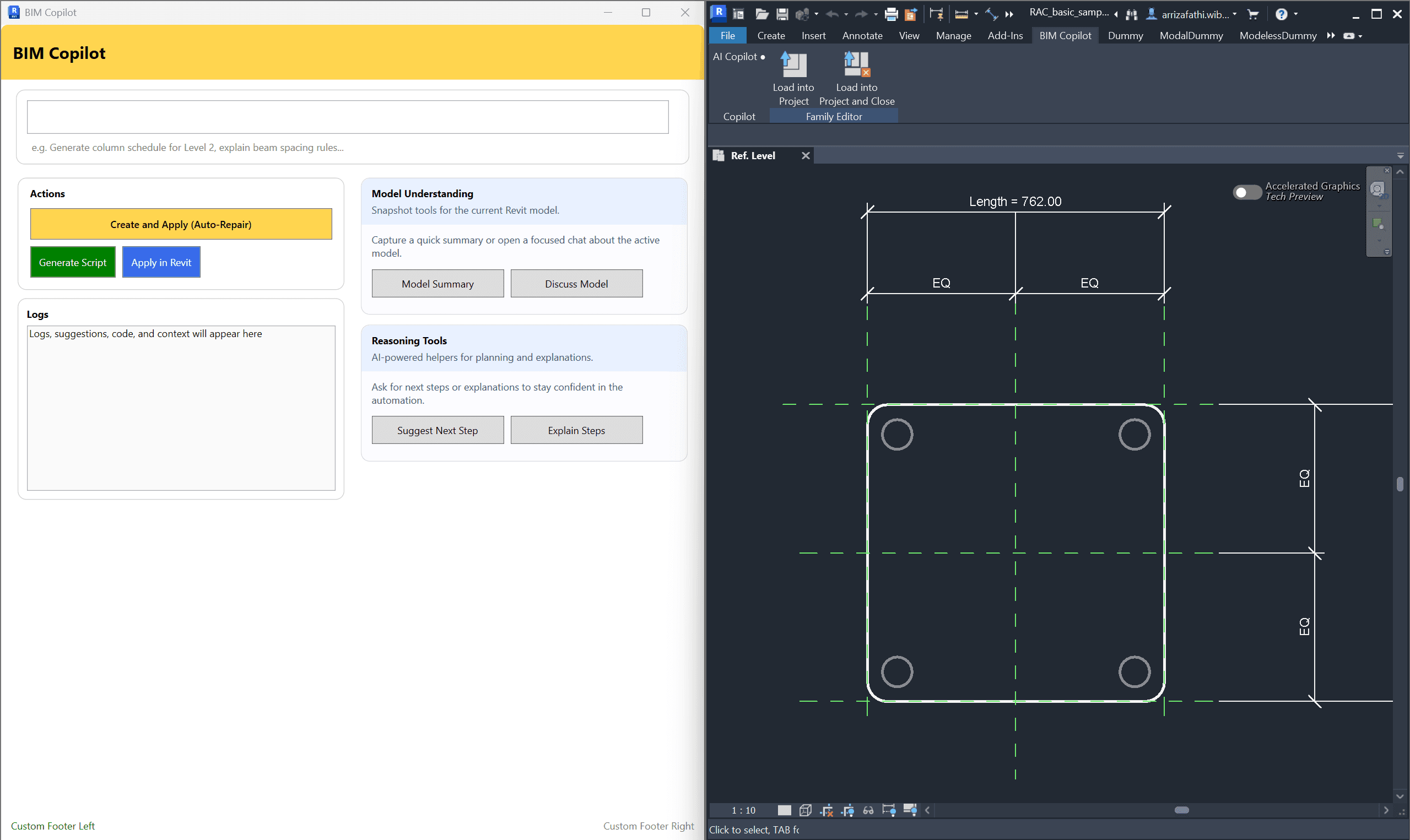
Task: Click the Explain Steps button
Action: pos(576,430)
